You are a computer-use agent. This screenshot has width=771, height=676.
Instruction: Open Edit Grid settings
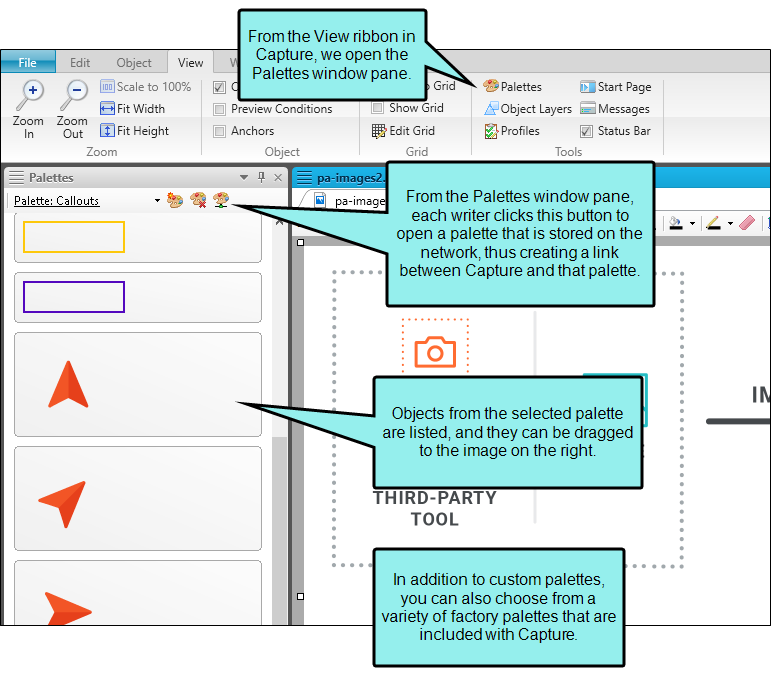(x=403, y=131)
